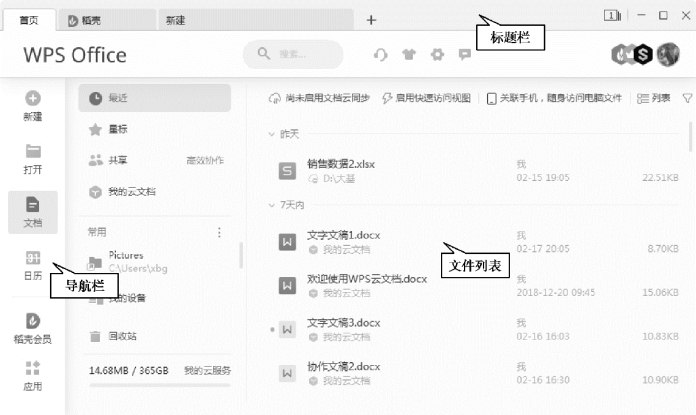Click the WPS Office logo text

click(75, 55)
